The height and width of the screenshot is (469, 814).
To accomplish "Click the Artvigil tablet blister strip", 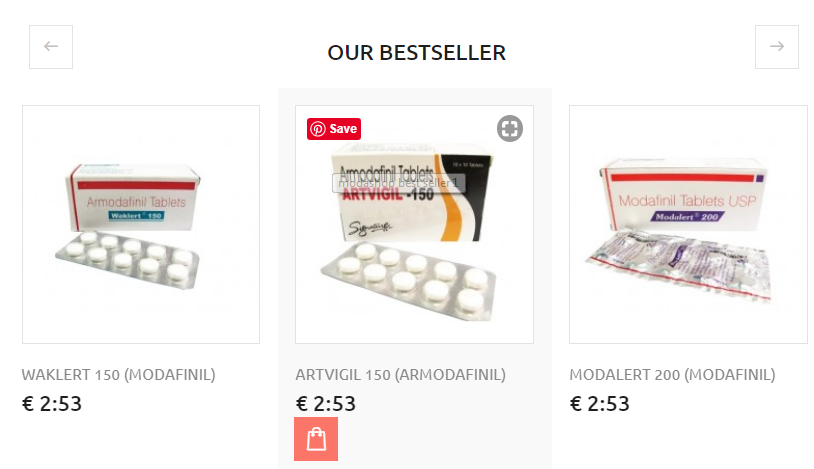I will 409,280.
